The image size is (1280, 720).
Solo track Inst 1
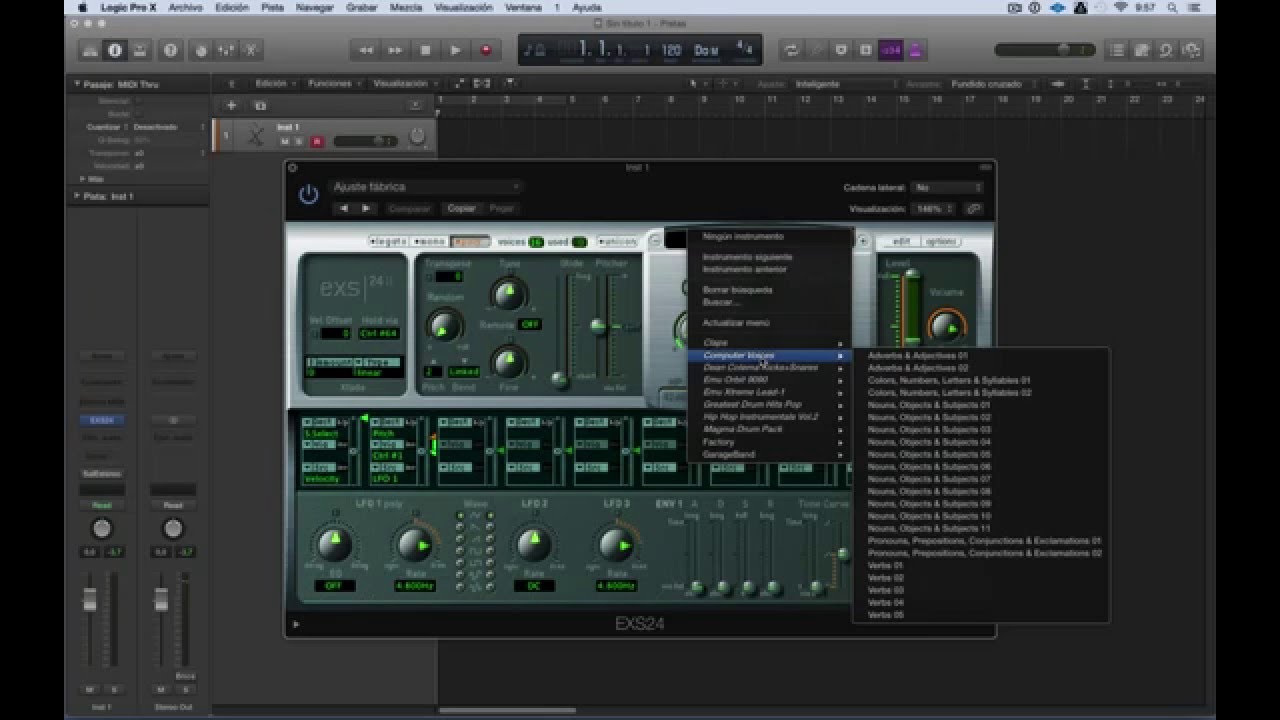point(299,141)
